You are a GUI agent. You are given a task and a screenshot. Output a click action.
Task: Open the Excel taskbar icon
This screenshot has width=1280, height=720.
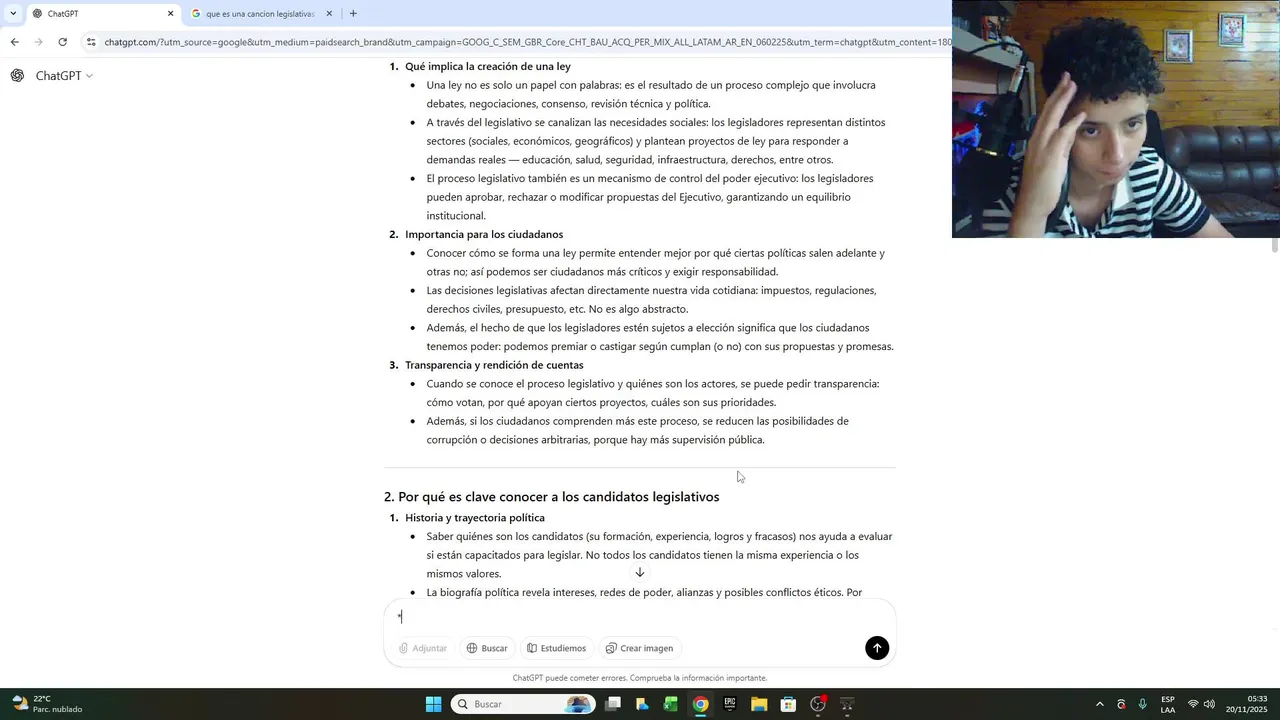[x=671, y=704]
